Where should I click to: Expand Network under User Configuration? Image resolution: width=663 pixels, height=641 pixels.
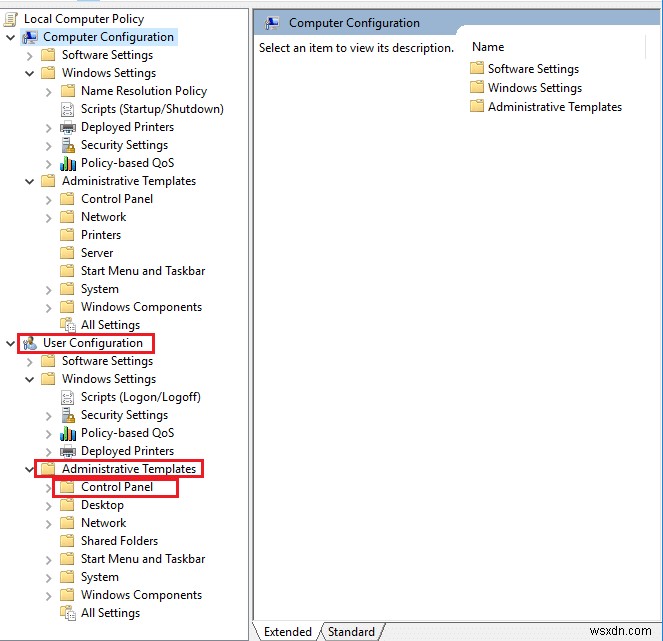[x=49, y=524]
